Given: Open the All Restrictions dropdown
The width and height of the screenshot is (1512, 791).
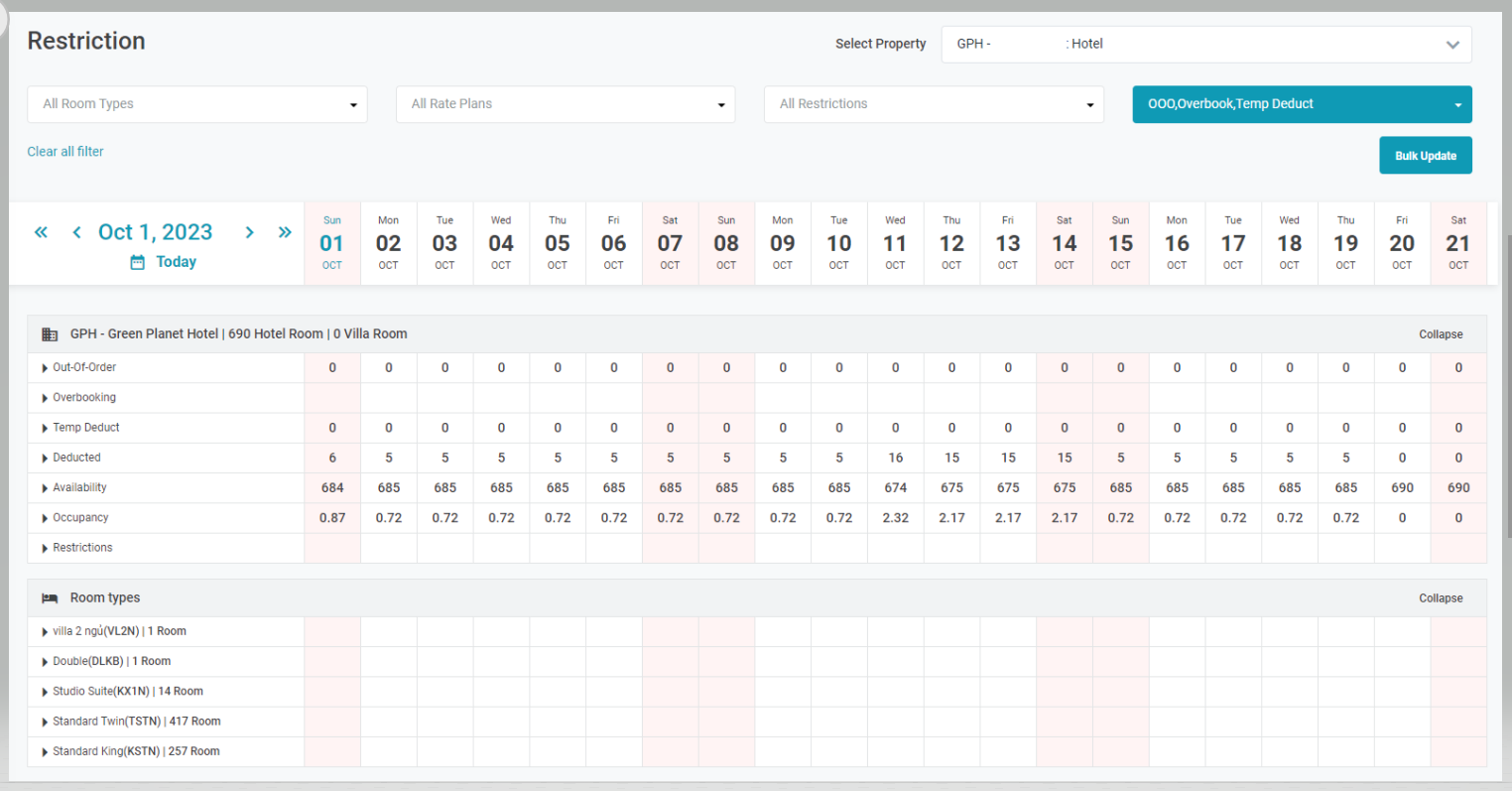Looking at the screenshot, I should click(934, 104).
